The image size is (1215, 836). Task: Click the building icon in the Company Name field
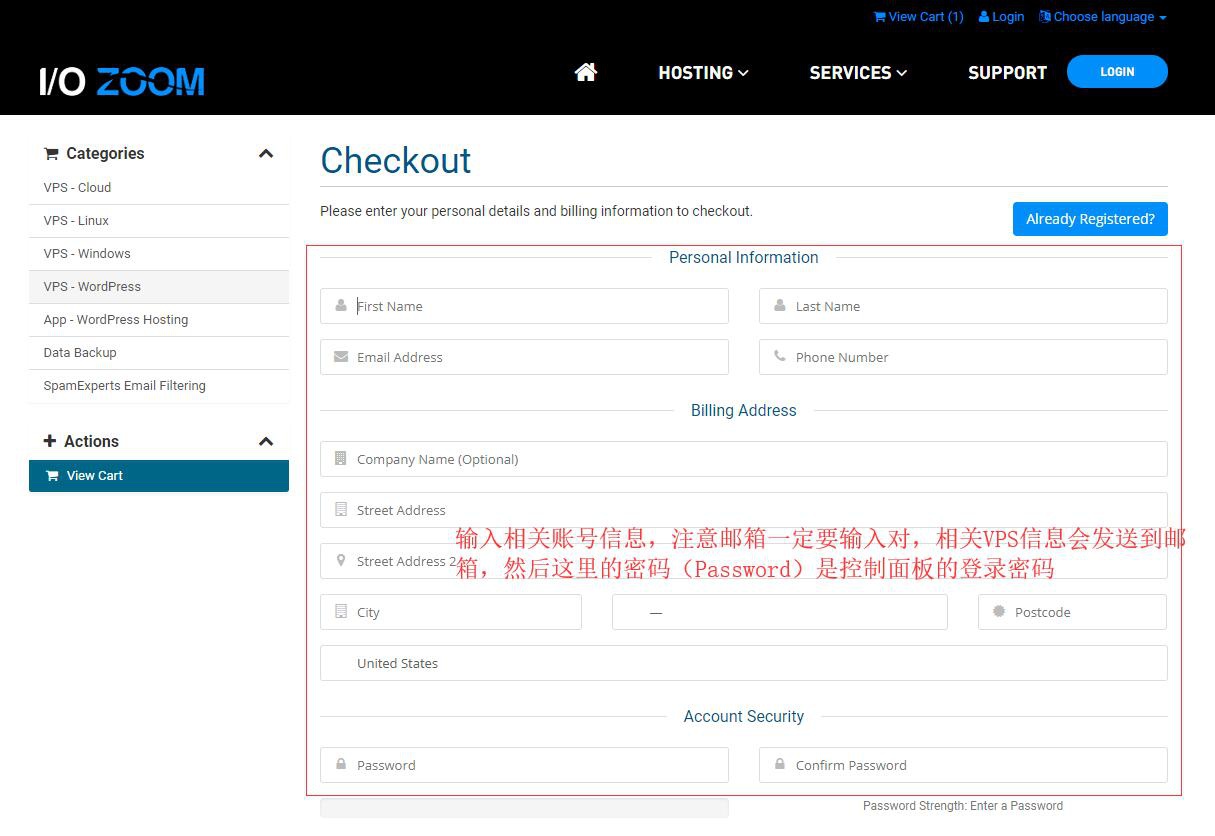coord(339,459)
